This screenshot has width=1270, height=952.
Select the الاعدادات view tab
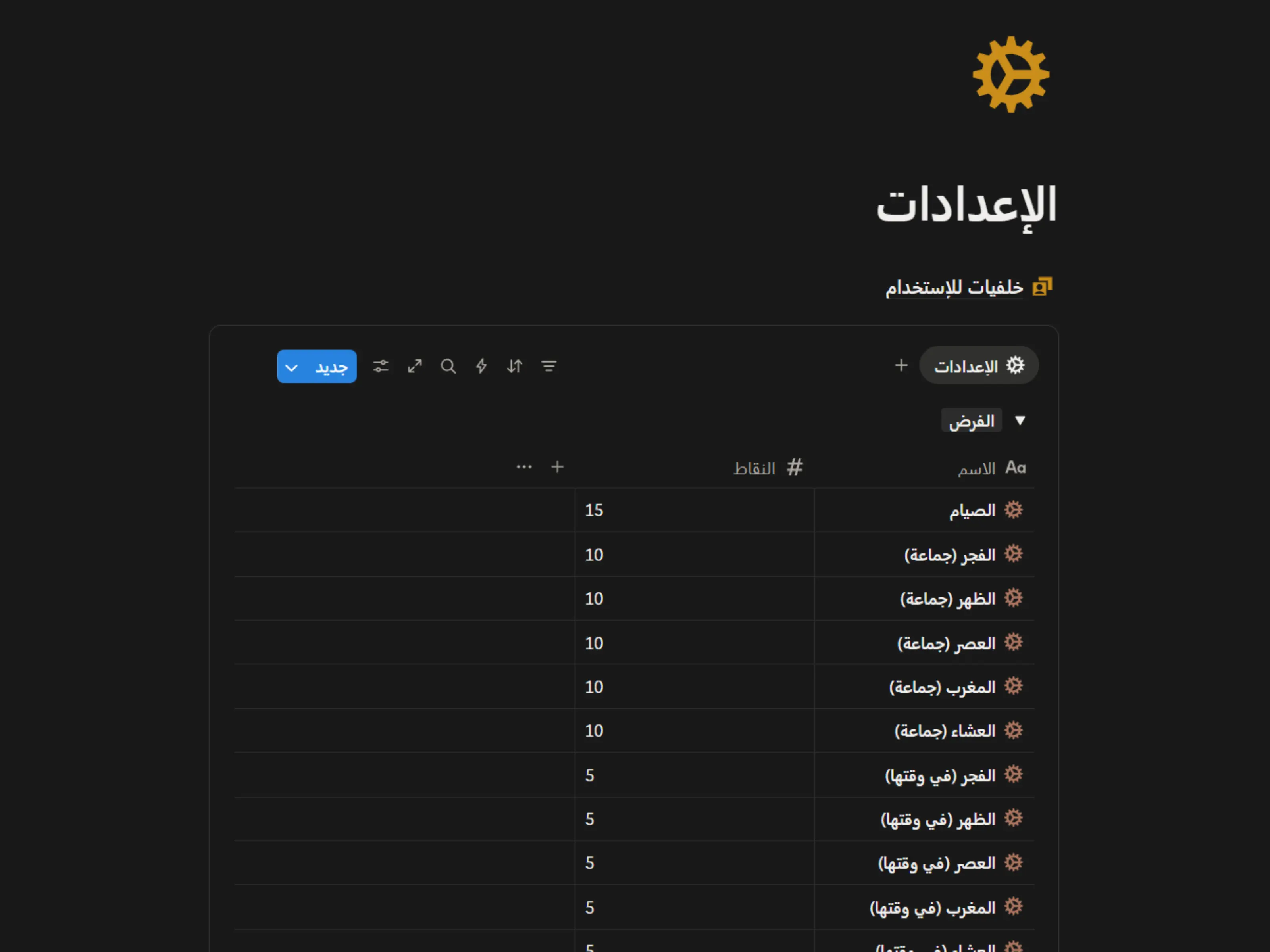[979, 366]
